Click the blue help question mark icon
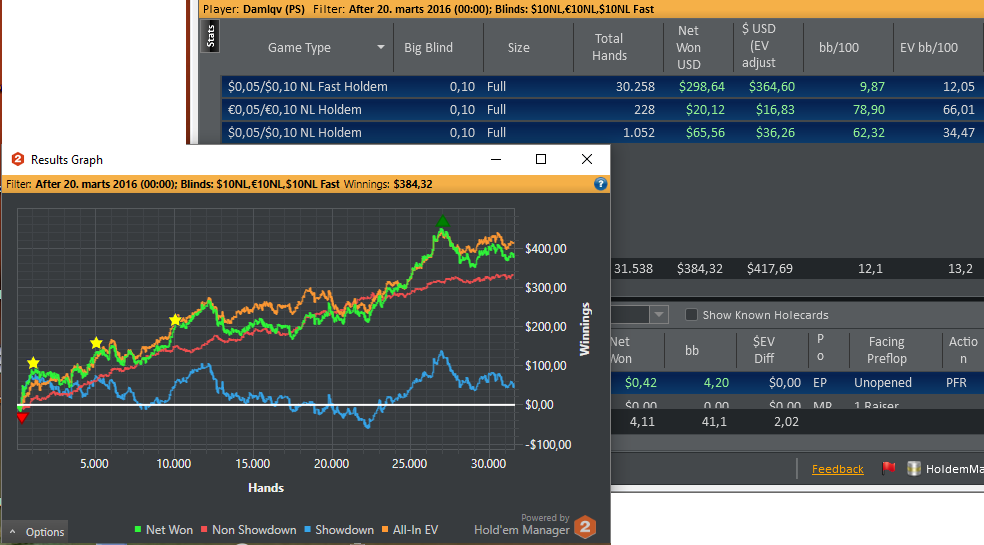984x545 pixels. click(600, 184)
